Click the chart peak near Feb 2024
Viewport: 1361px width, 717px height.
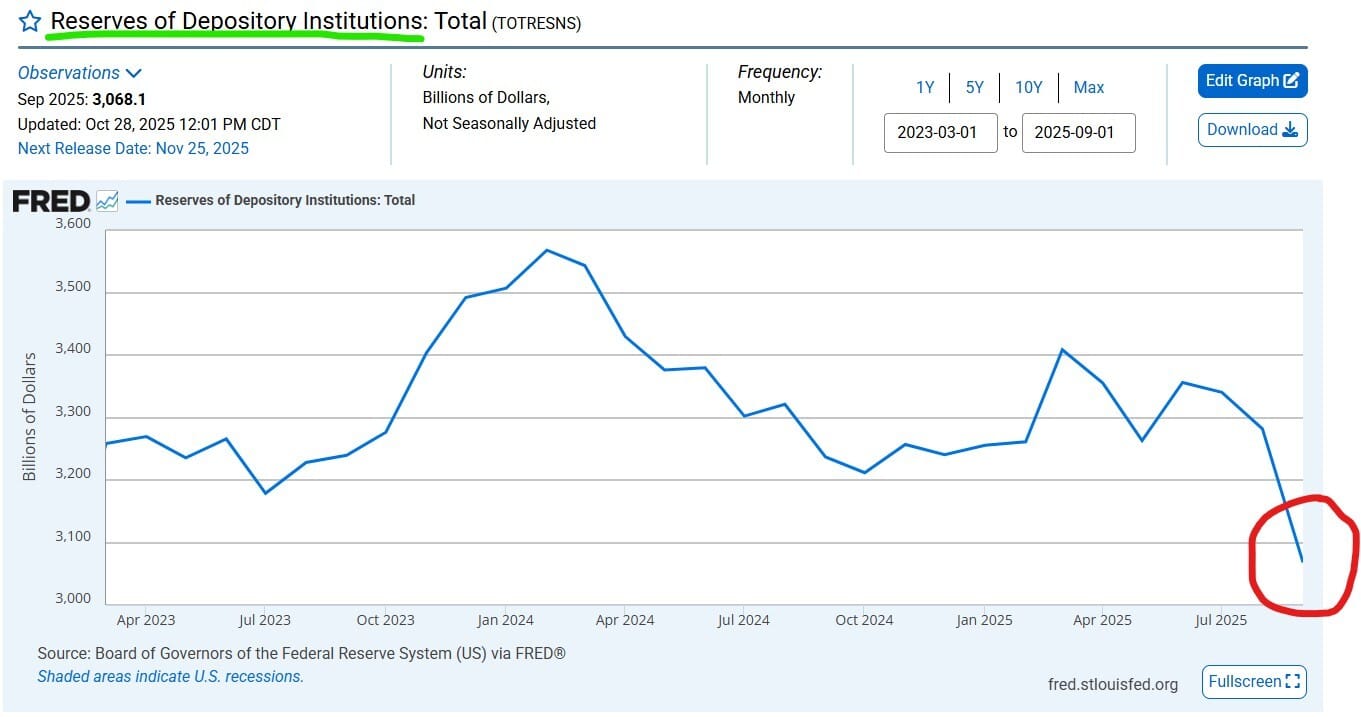pyautogui.click(x=546, y=250)
